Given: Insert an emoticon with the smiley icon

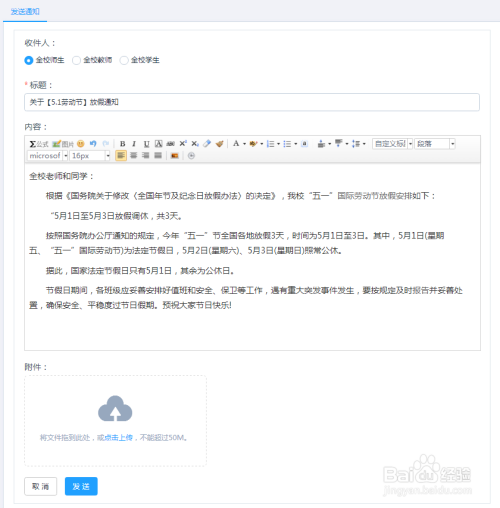Looking at the screenshot, I should pos(81,144).
